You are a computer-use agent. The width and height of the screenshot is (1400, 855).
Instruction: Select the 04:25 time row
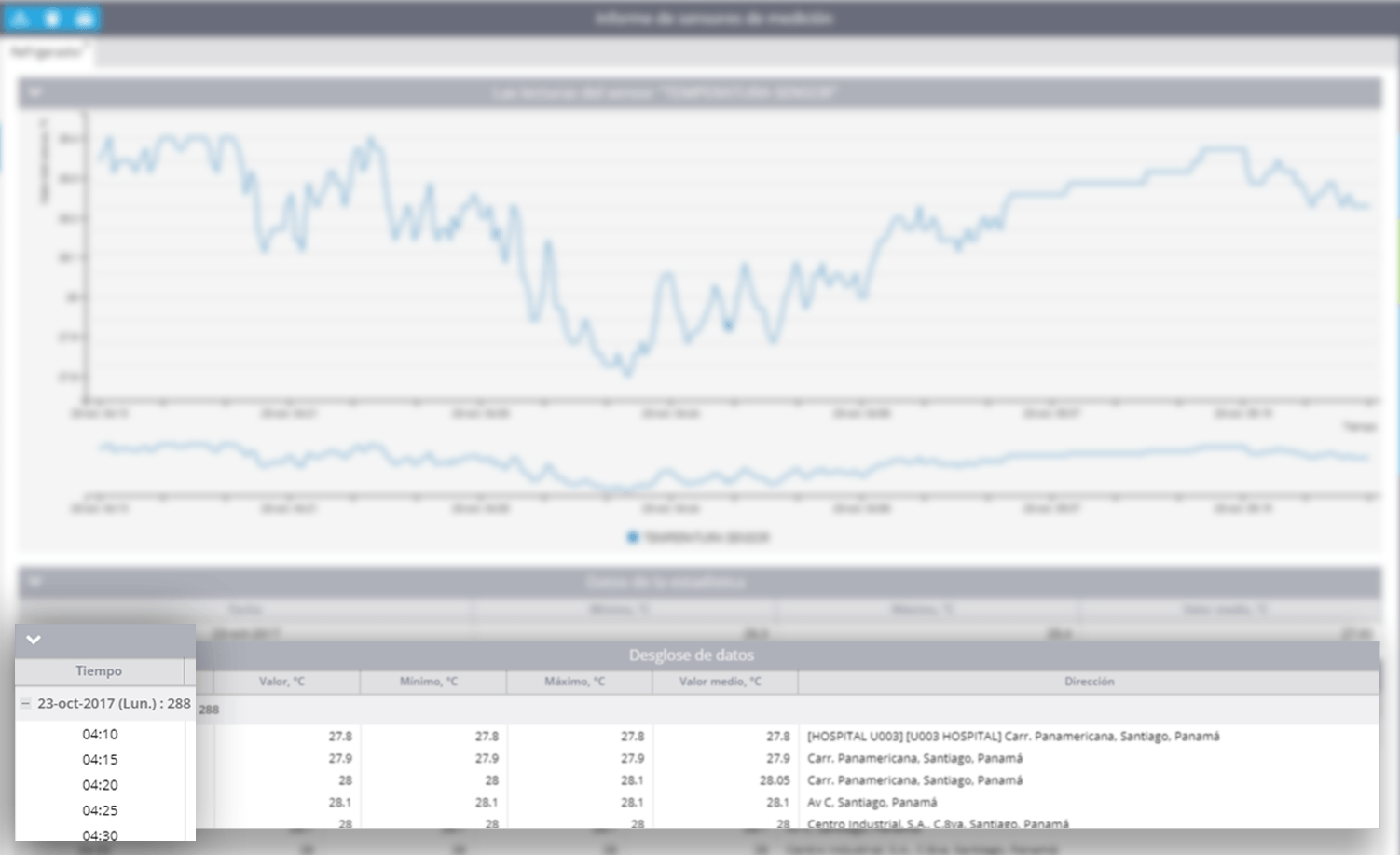click(x=100, y=810)
